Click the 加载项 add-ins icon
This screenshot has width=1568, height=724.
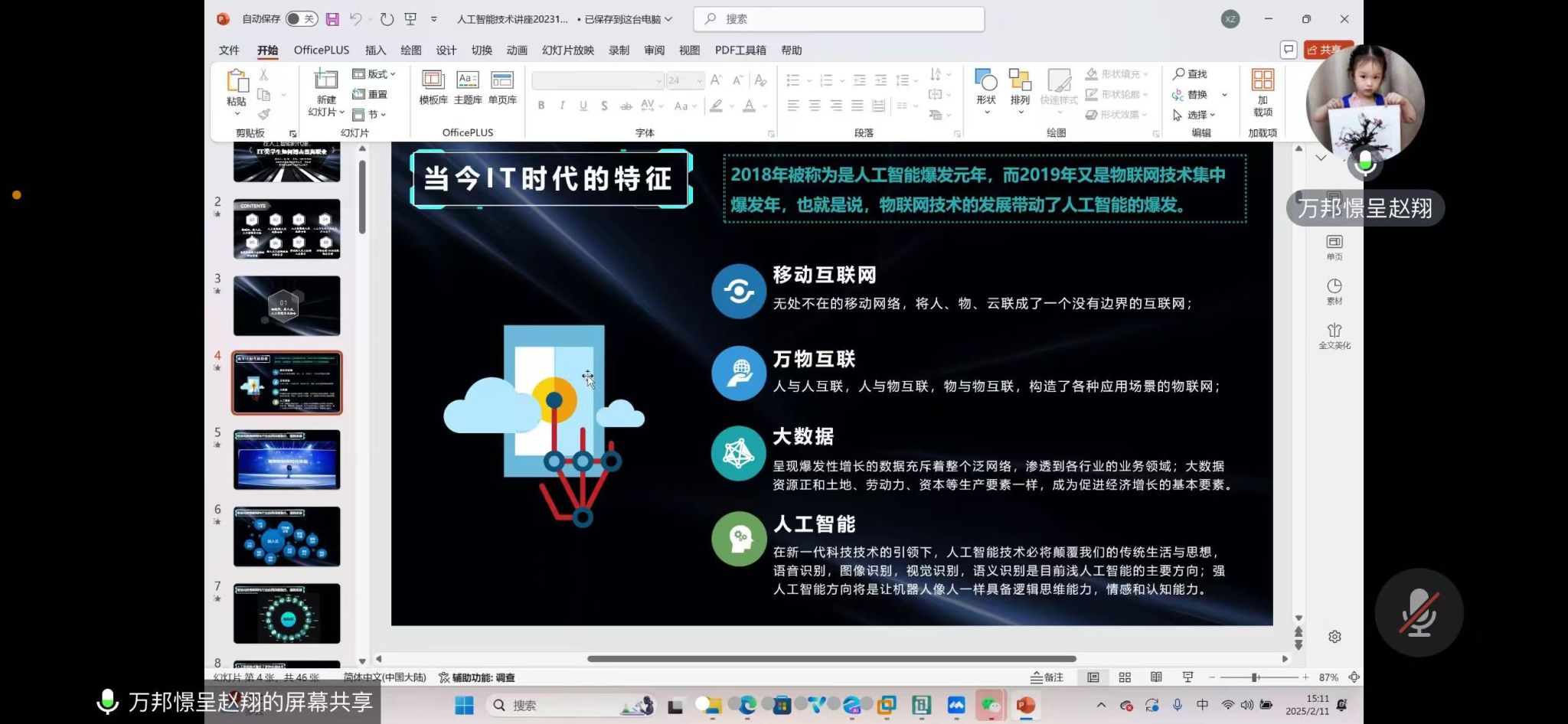tap(1263, 81)
